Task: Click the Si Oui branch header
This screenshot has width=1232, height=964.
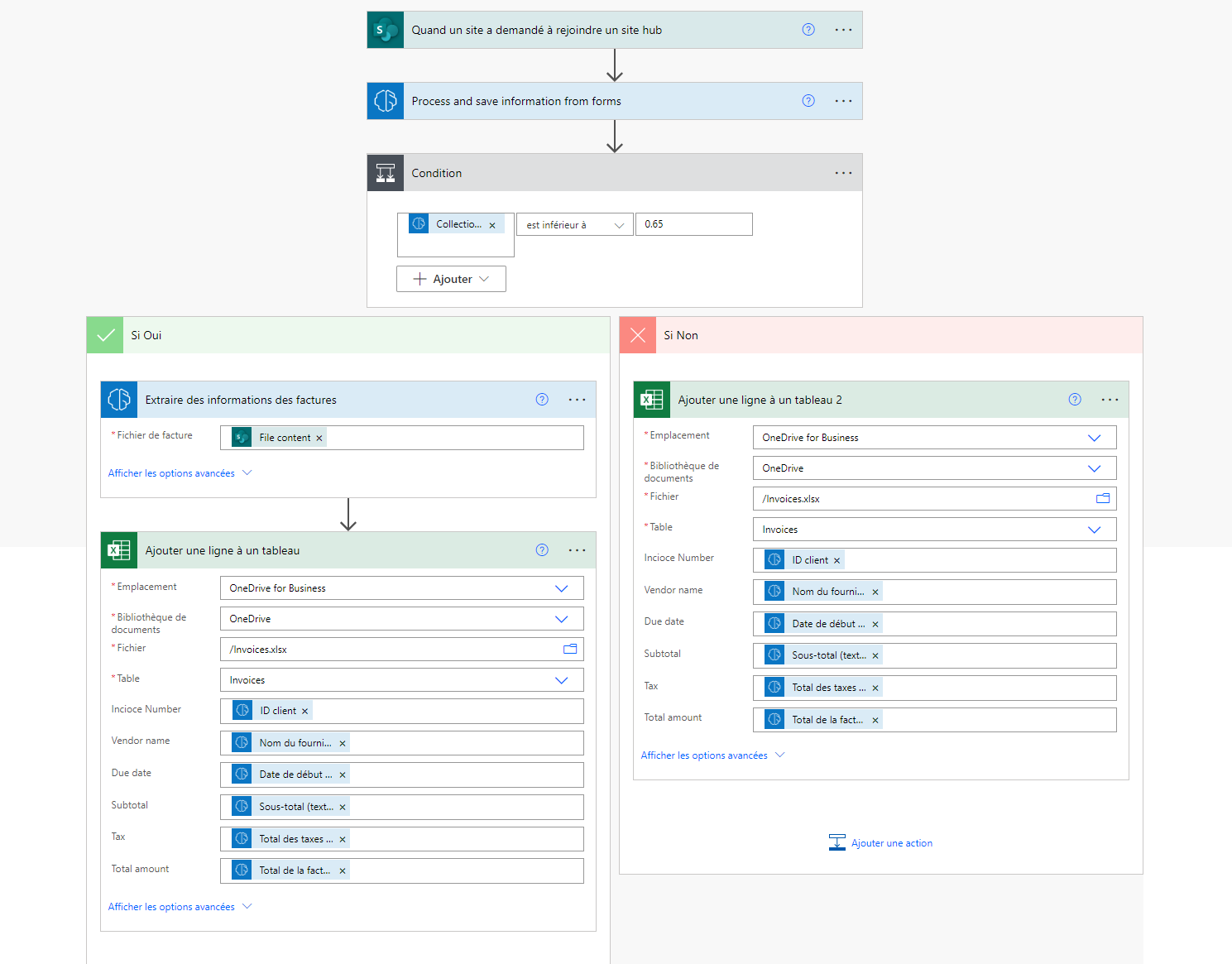Action: [348, 335]
